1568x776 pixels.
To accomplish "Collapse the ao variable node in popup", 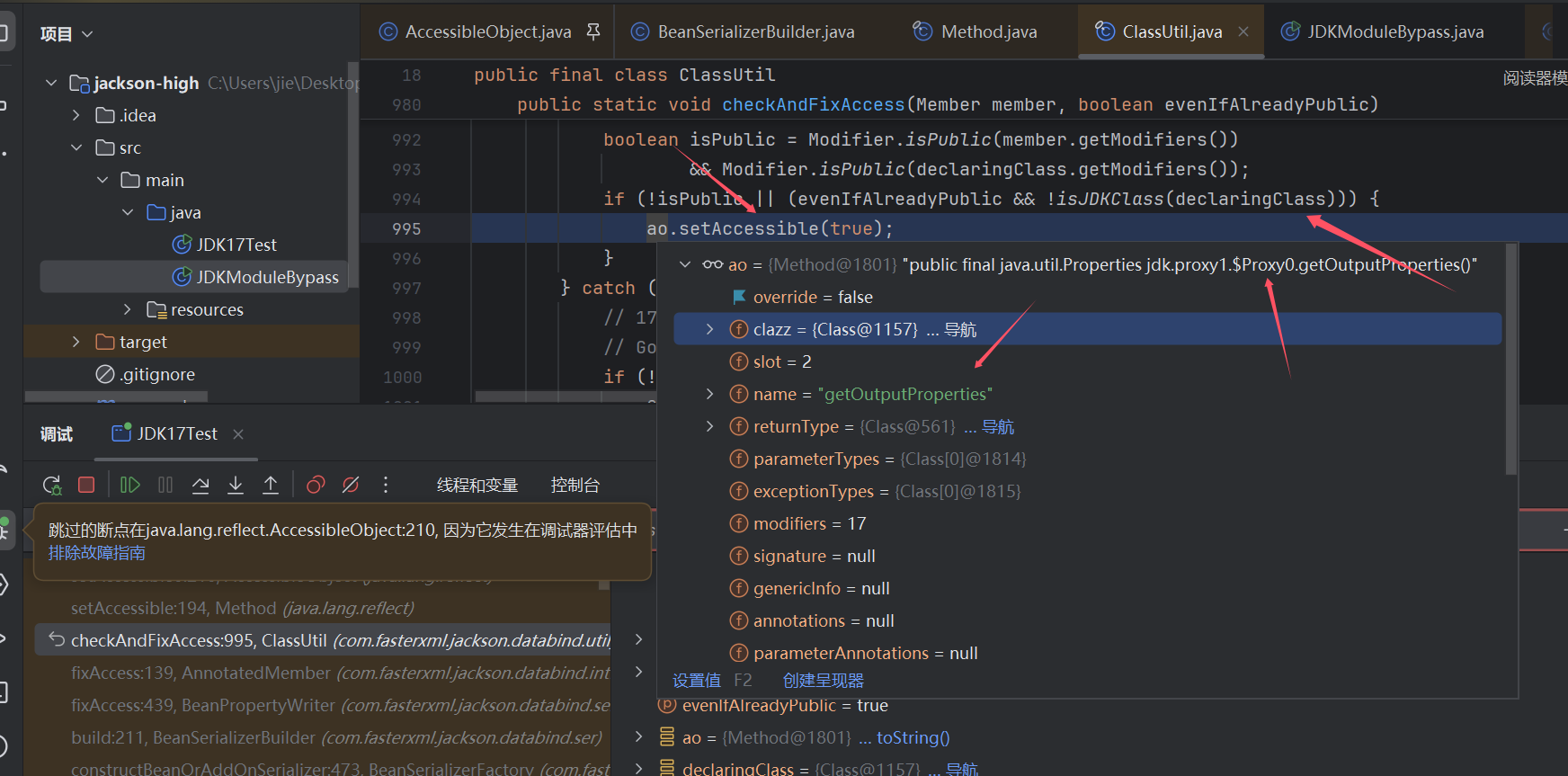I will coord(685,264).
